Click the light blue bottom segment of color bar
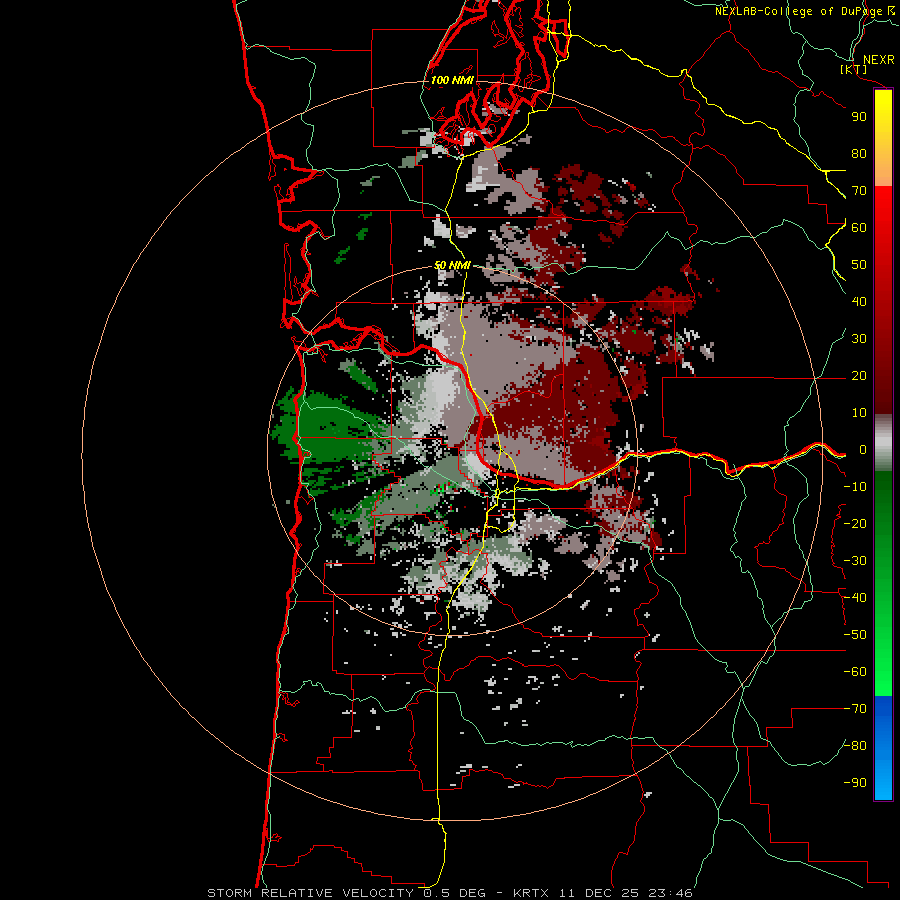 883,781
